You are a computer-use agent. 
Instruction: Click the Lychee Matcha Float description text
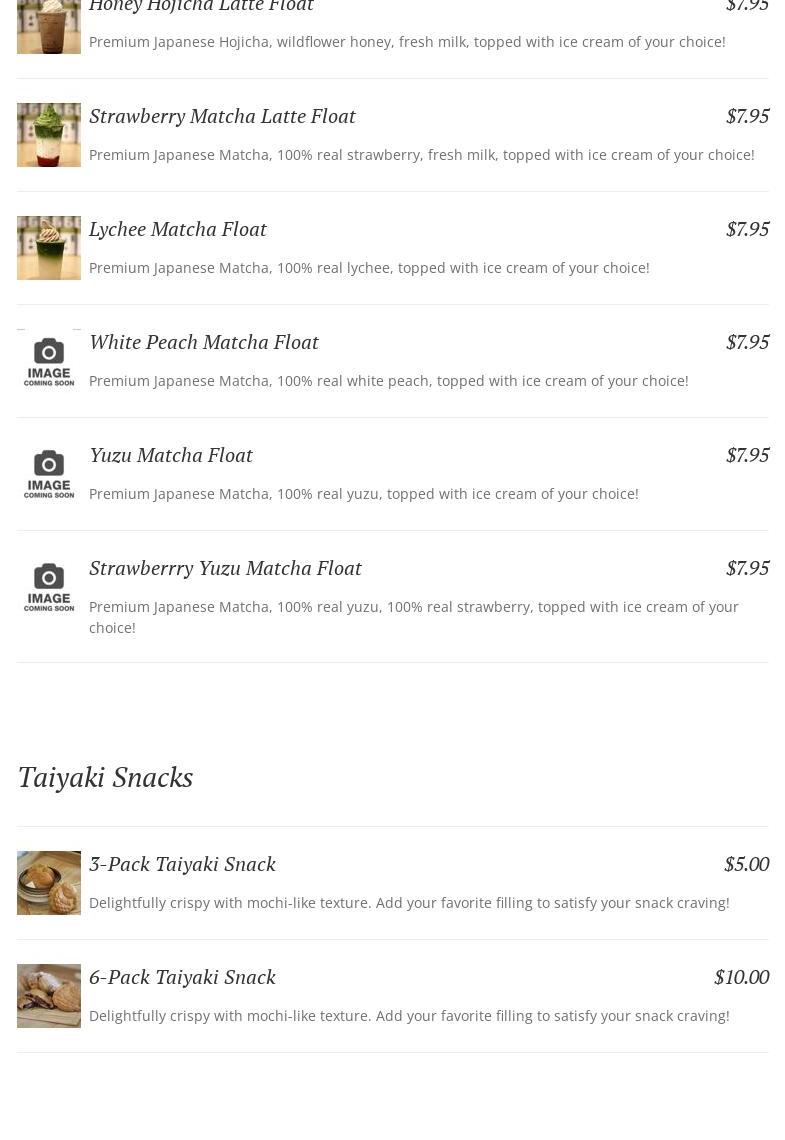(369, 268)
